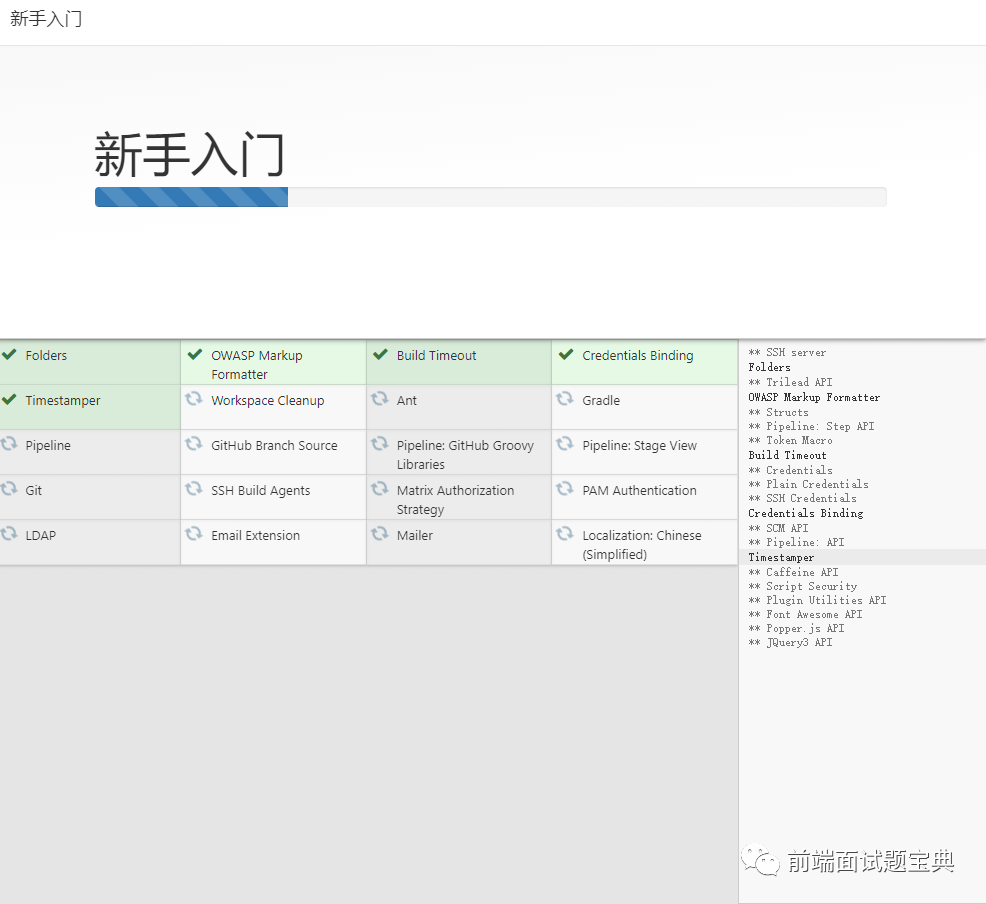
Task: Select the Build Timeout plugin label
Action: [x=436, y=355]
